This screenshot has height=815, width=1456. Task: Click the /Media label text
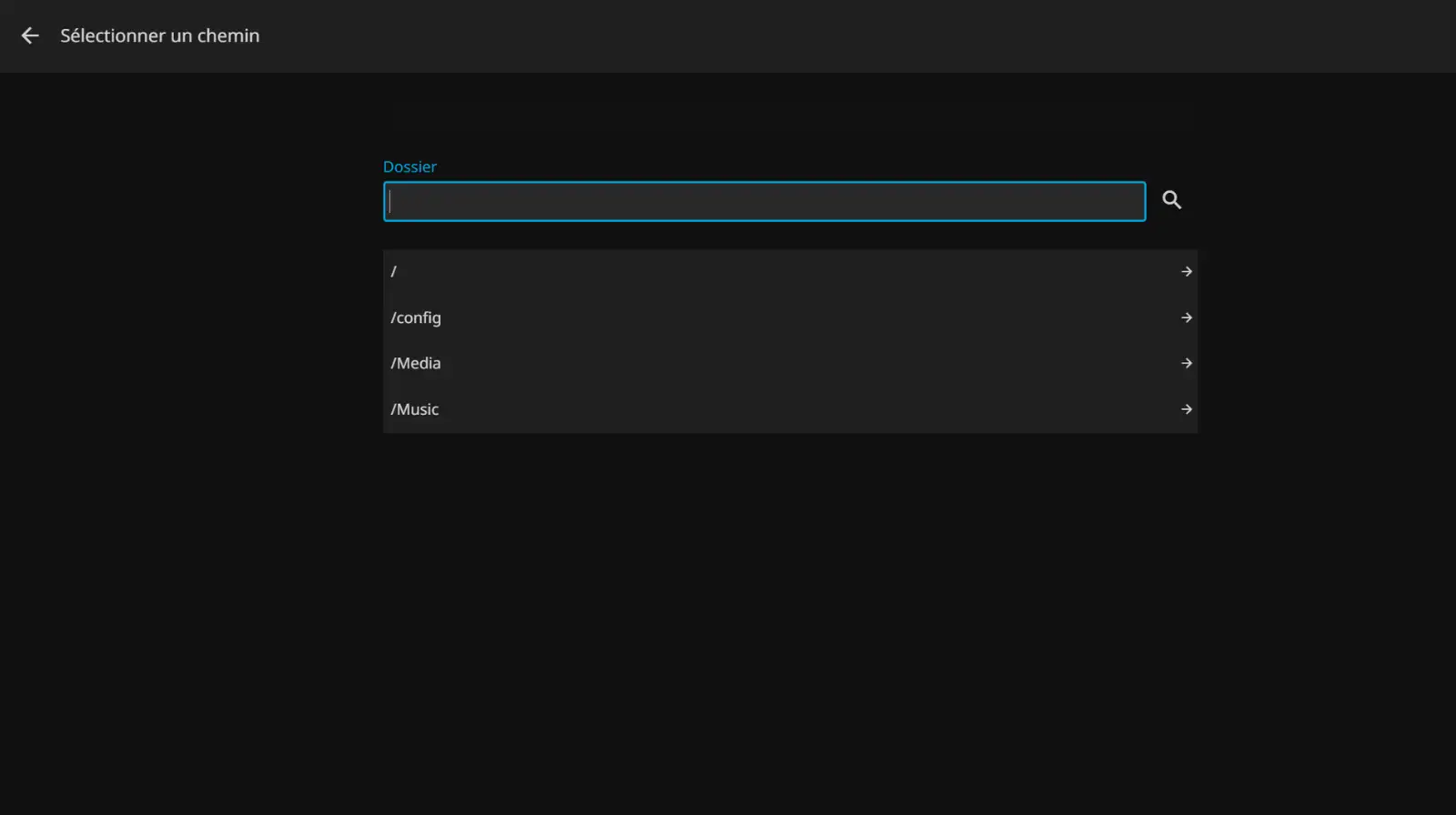click(x=416, y=363)
